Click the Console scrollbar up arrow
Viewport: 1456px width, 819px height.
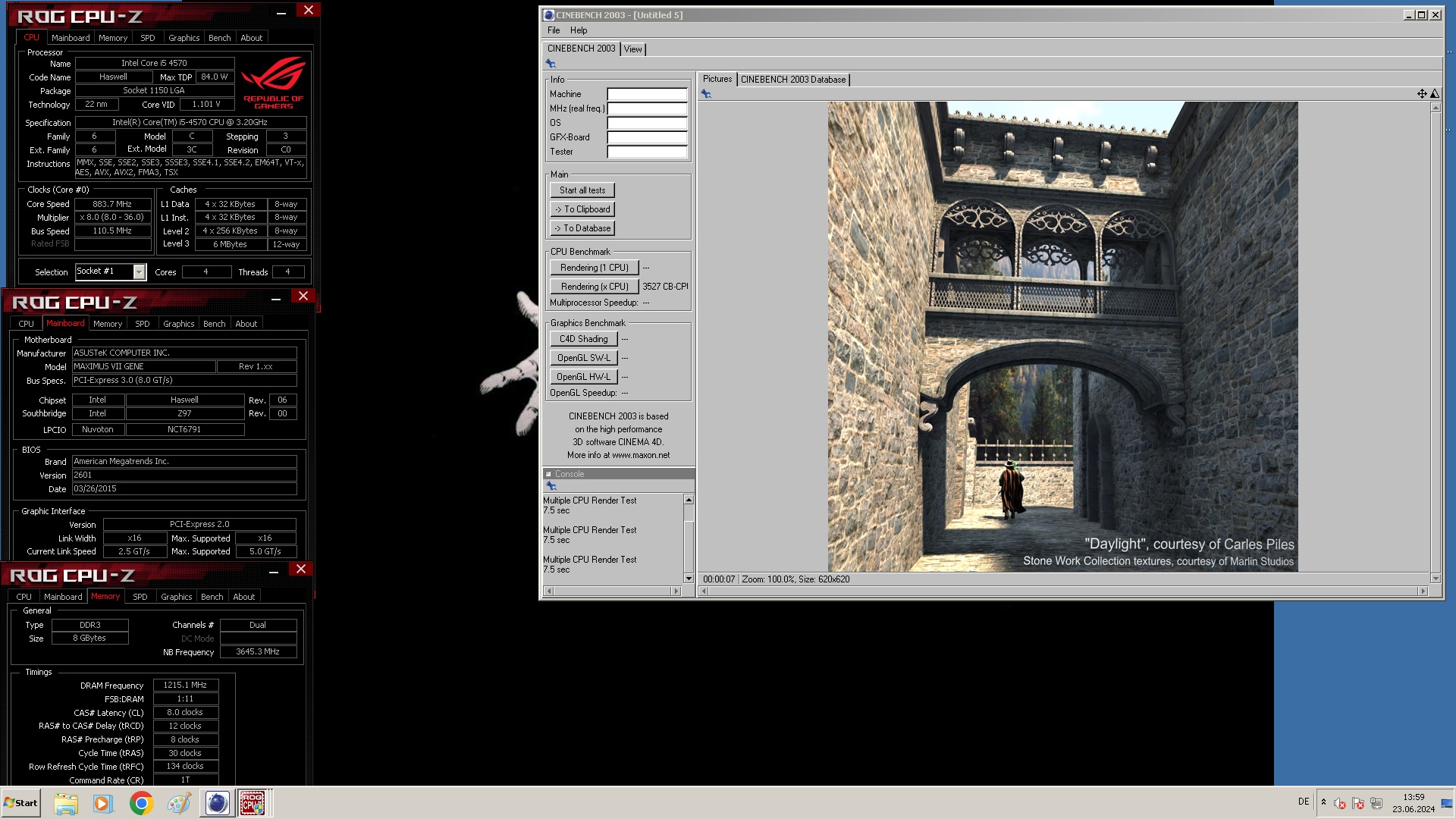[x=689, y=500]
